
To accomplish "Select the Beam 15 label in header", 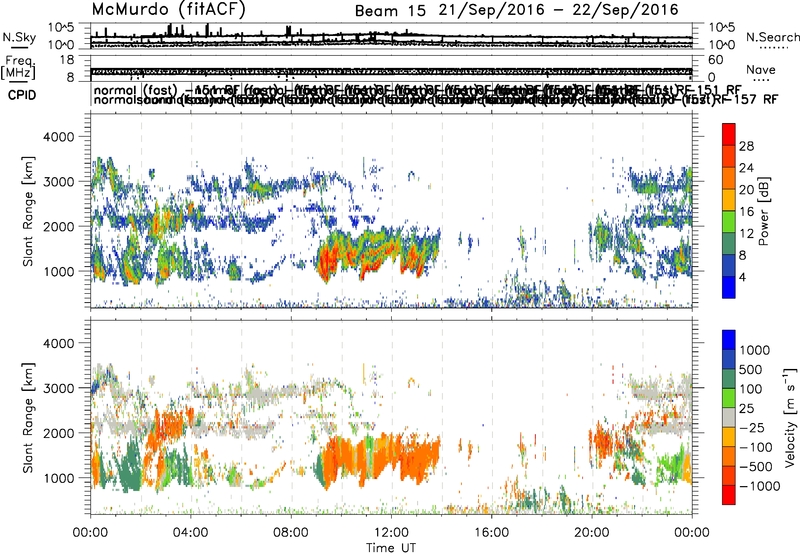I will coord(390,11).
